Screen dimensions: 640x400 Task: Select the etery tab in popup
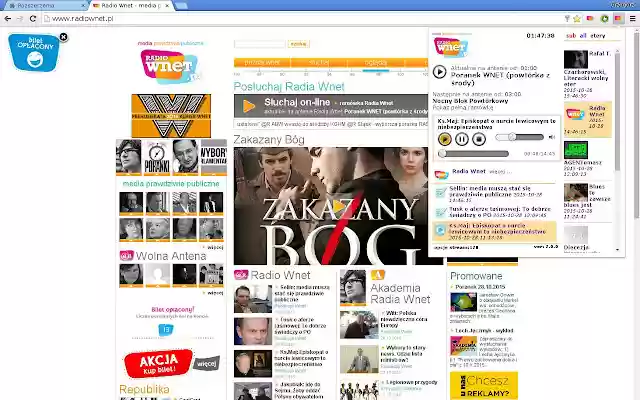coord(598,36)
